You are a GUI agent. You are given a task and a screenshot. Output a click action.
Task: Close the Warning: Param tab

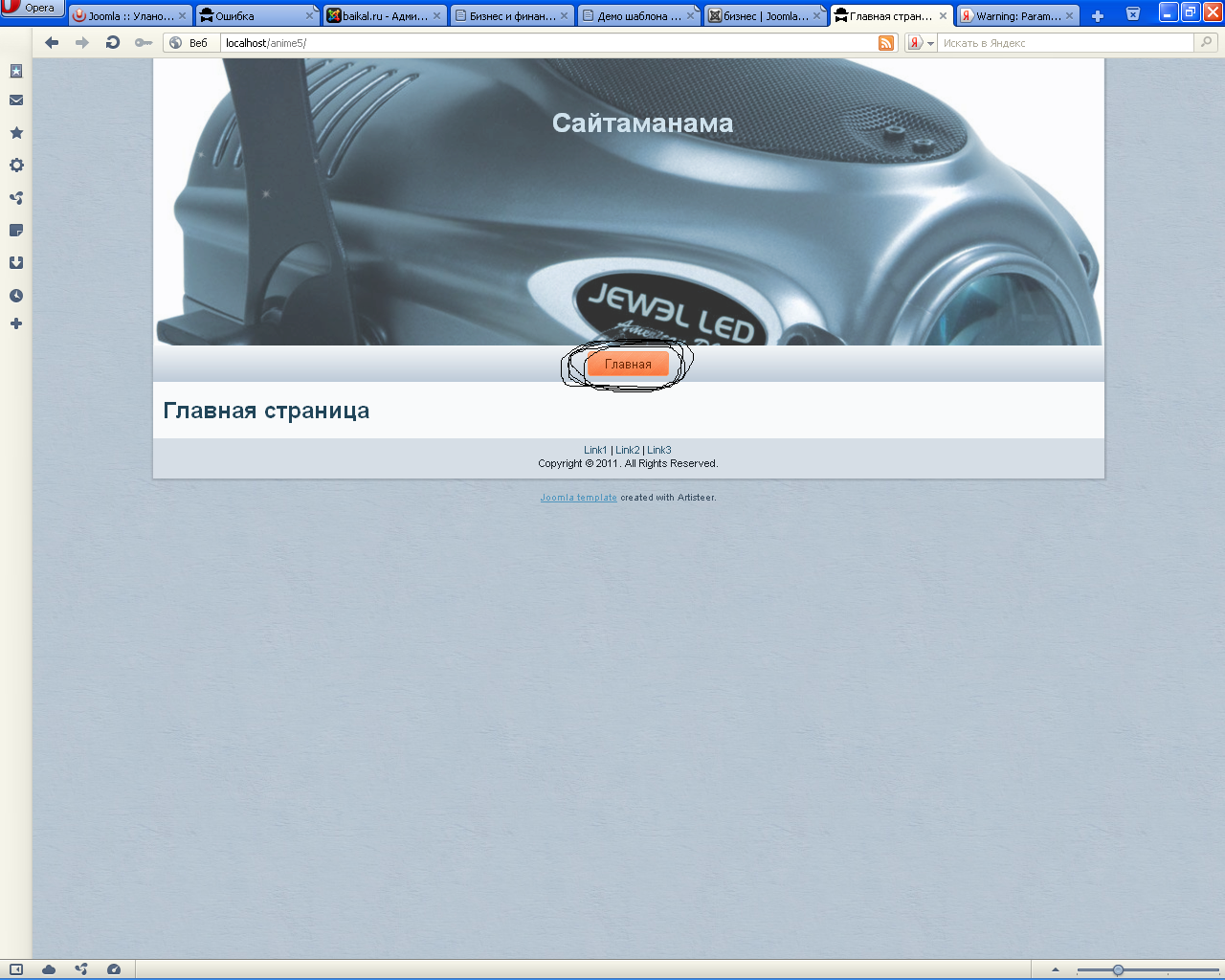click(x=1069, y=16)
